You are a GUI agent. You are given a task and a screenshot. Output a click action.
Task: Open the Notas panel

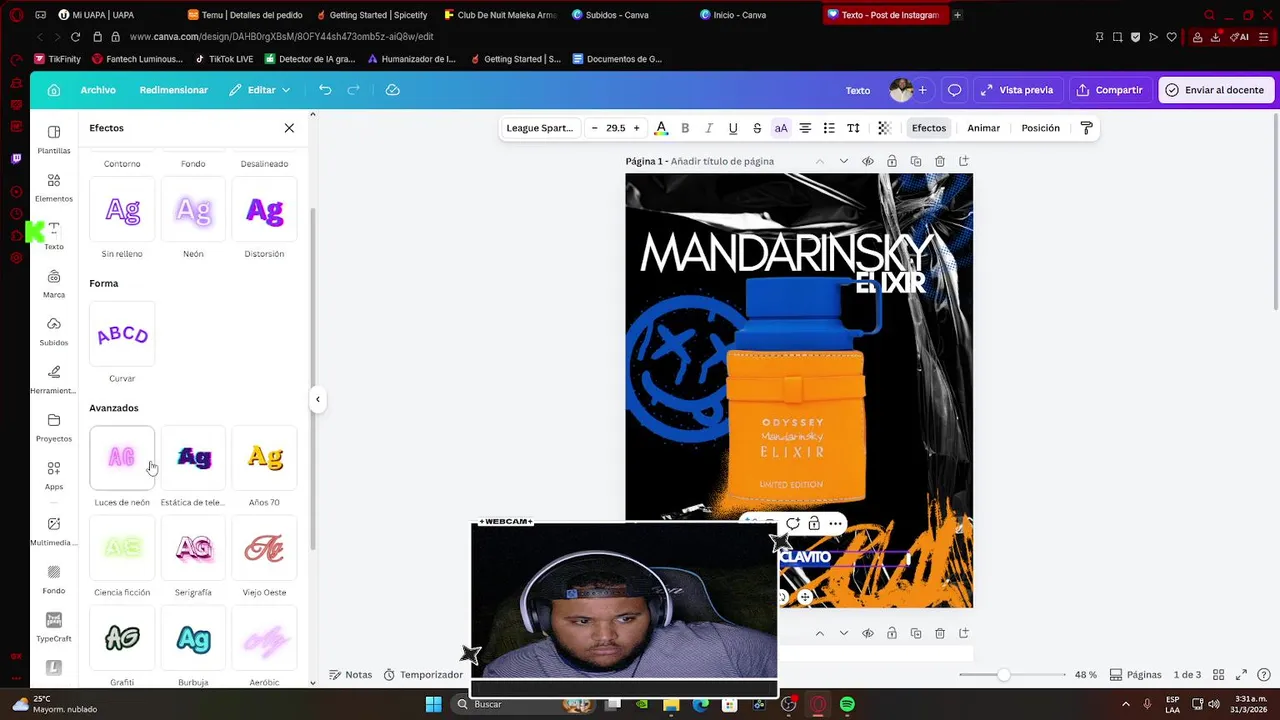351,675
